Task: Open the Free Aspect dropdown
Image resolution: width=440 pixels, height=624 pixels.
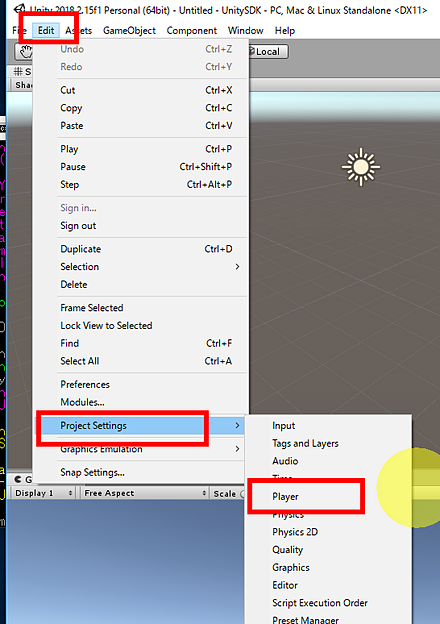Action: point(145,493)
